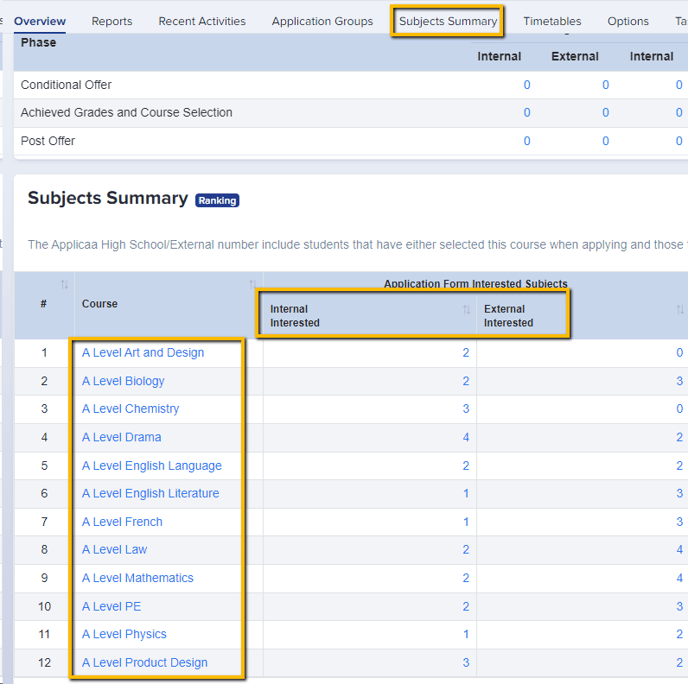Open the Recent Activities tab
Viewport: 688px width, 684px height.
pyautogui.click(x=202, y=21)
